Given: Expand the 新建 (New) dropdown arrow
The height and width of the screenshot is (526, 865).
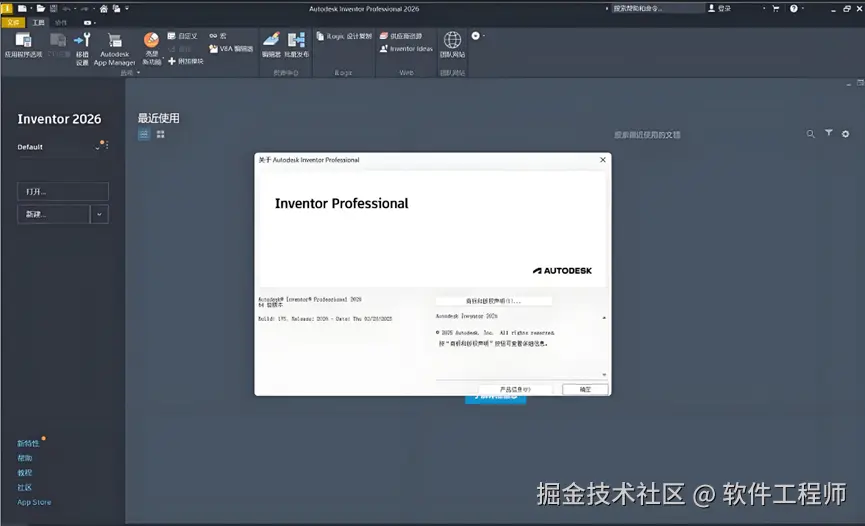Looking at the screenshot, I should (99, 214).
